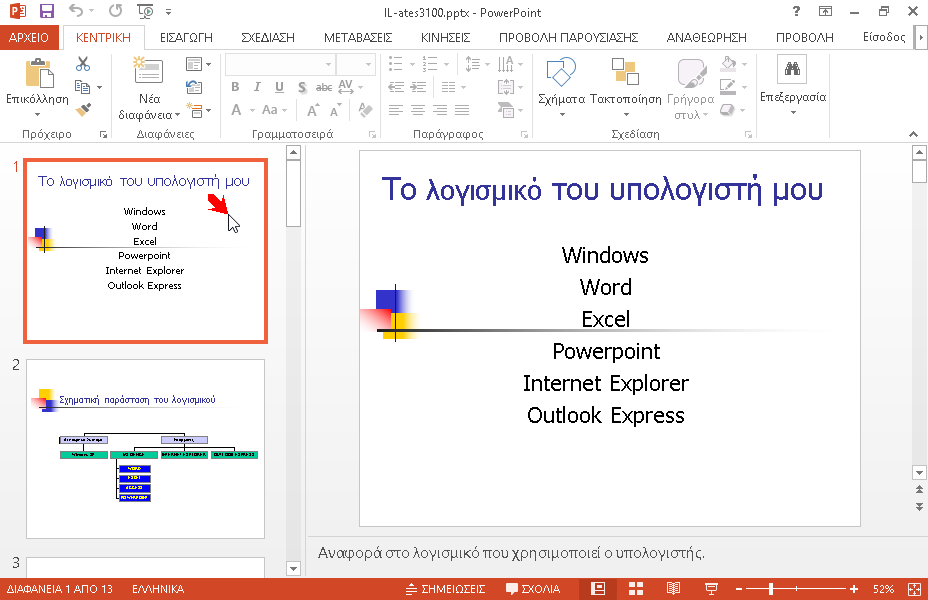928x600 pixels.
Task: Center the paragraph text
Action: 418,110
